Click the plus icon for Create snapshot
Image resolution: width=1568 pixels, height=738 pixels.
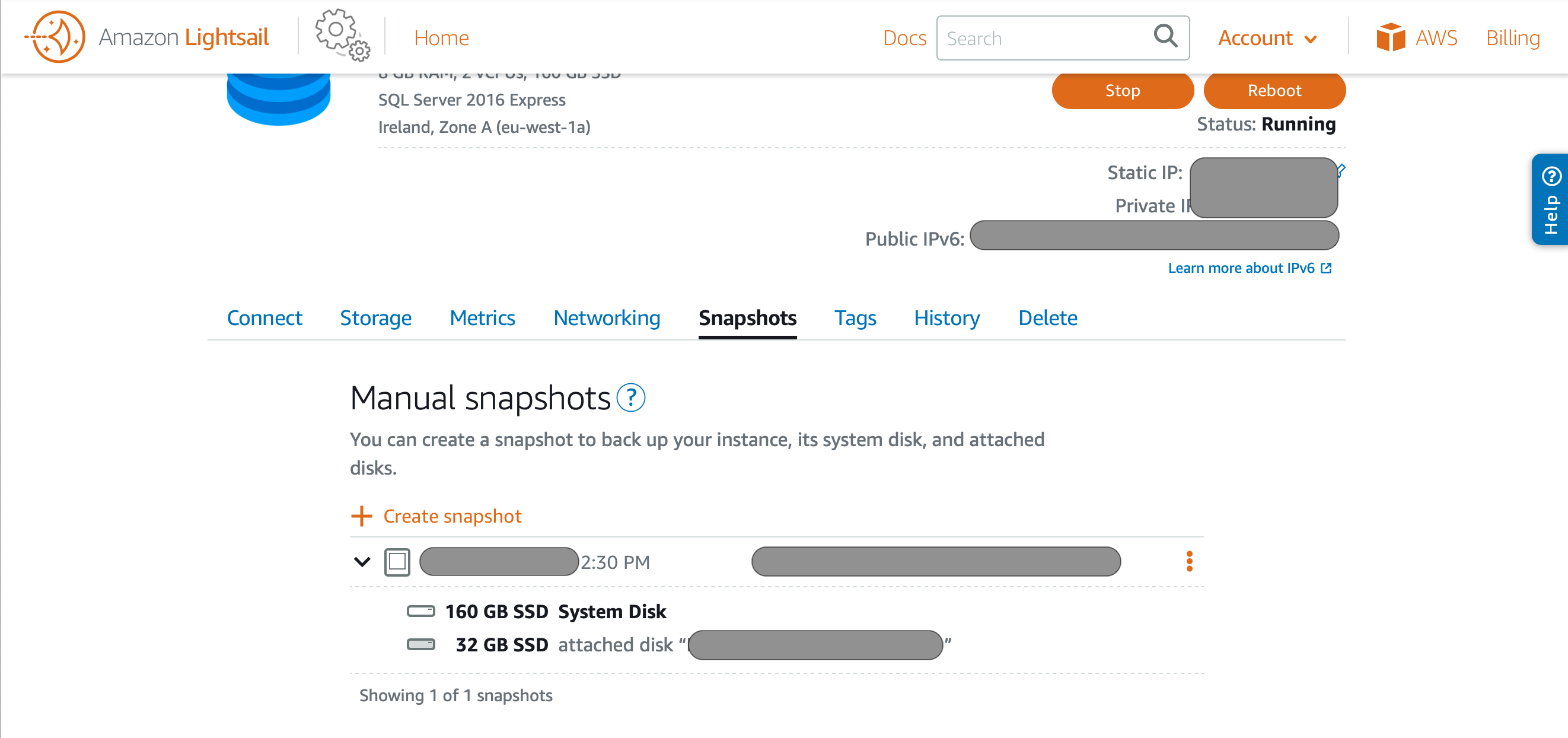coord(362,516)
